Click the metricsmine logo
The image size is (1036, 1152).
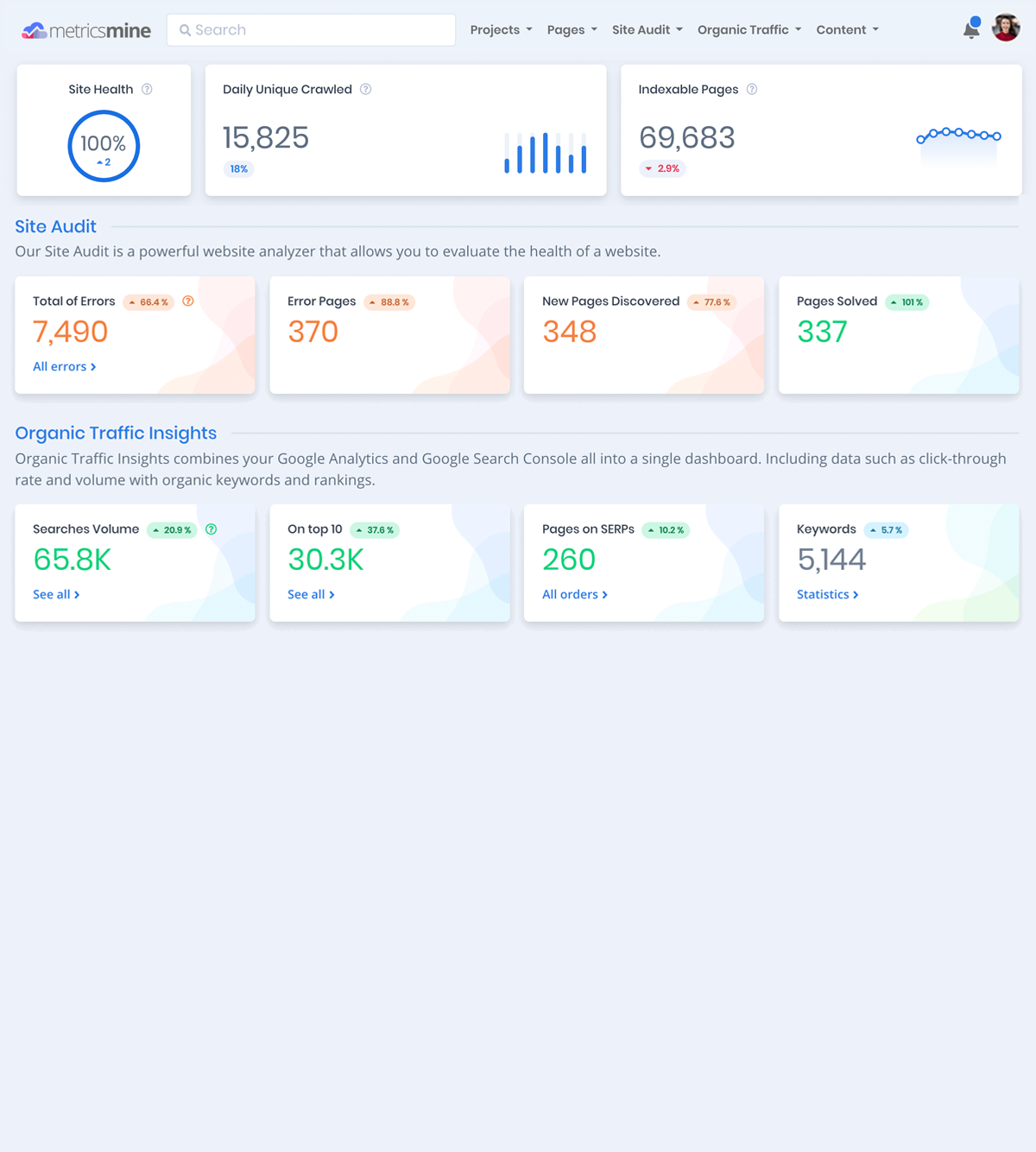86,30
